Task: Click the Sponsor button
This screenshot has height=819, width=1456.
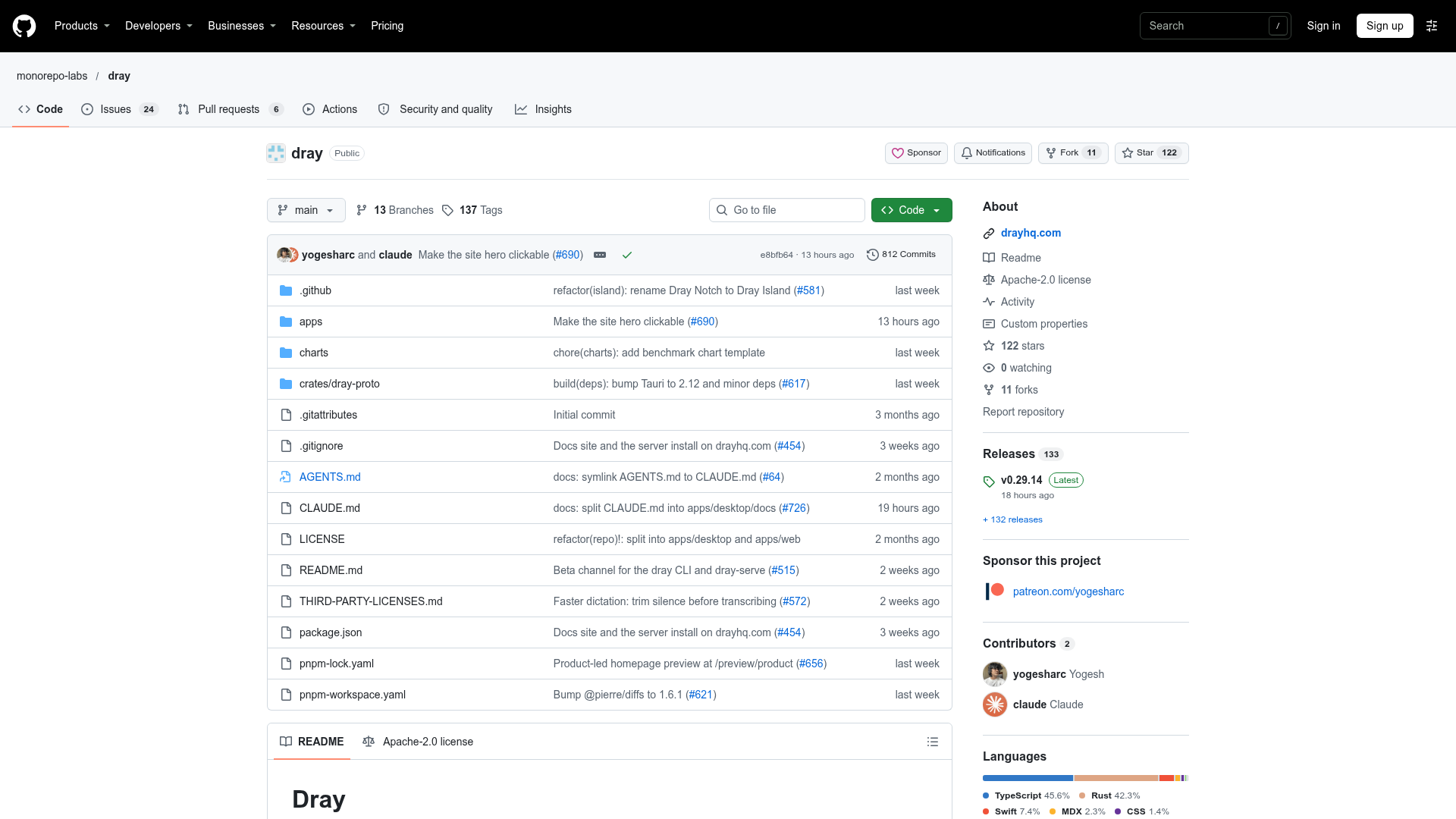Action: tap(916, 153)
